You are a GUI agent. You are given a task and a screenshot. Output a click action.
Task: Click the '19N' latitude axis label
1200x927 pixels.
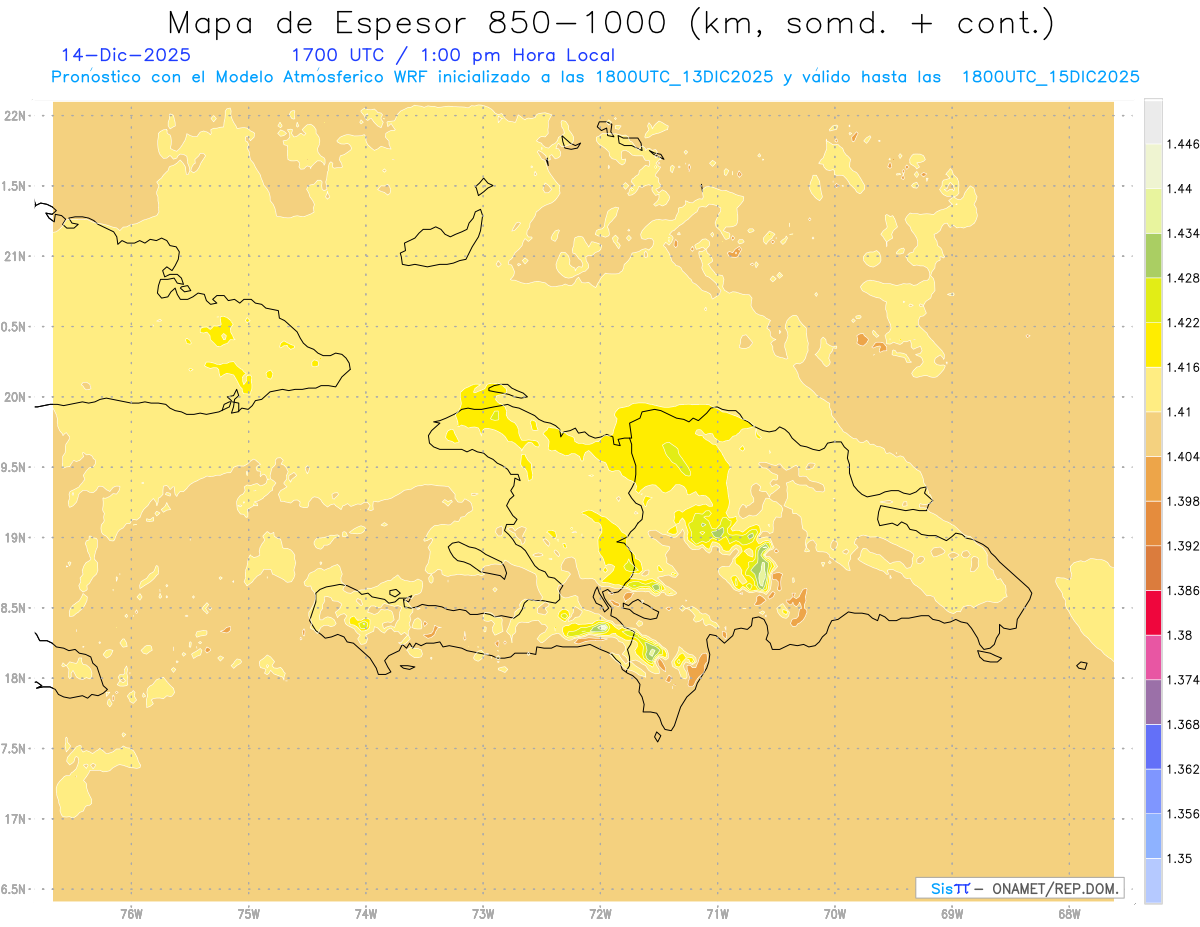tap(16, 538)
